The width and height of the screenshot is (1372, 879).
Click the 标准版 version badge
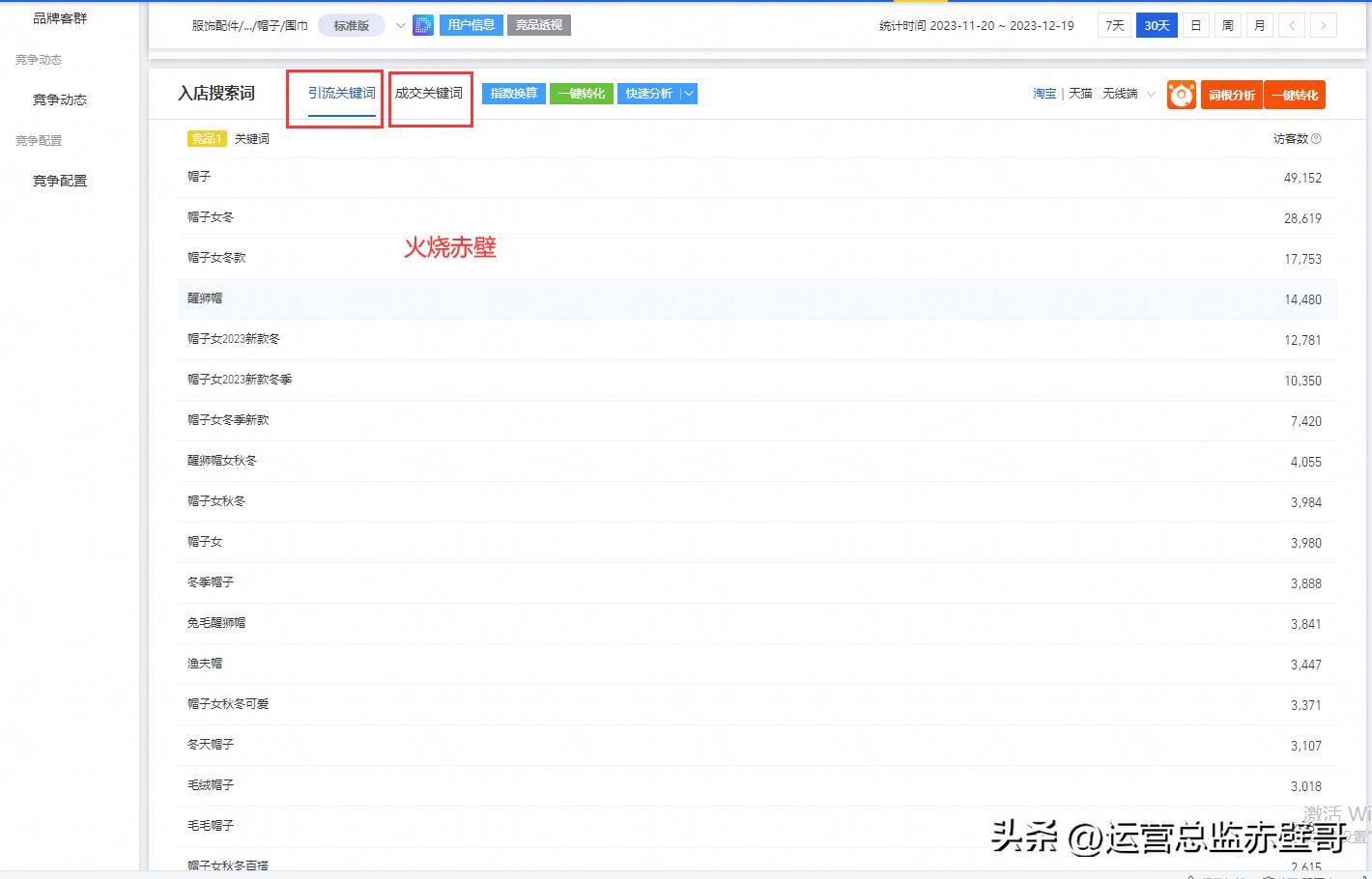(352, 26)
